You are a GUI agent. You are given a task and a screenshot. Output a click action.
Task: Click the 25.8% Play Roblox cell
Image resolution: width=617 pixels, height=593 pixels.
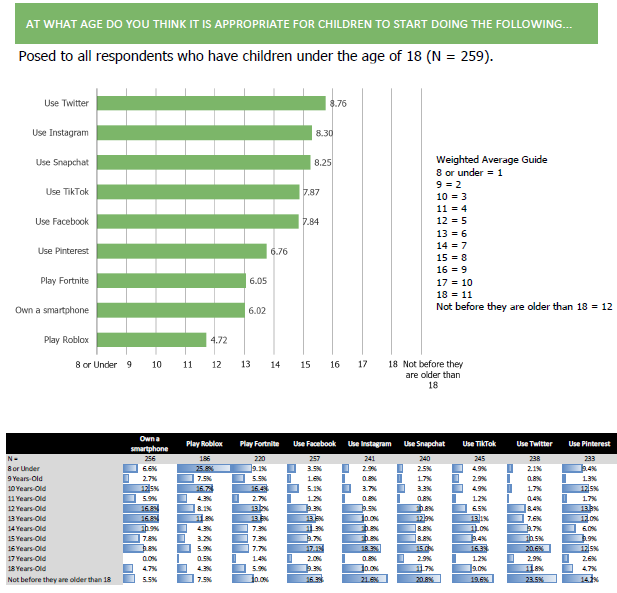pyautogui.click(x=204, y=469)
